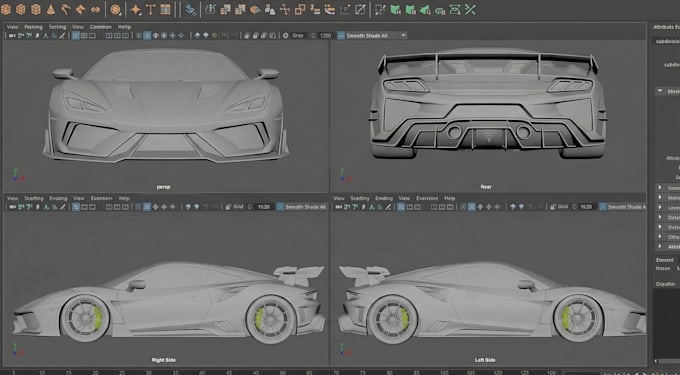Click the orange circle sphere icon in the shelf
The height and width of the screenshot is (375, 680).
(x=115, y=9)
